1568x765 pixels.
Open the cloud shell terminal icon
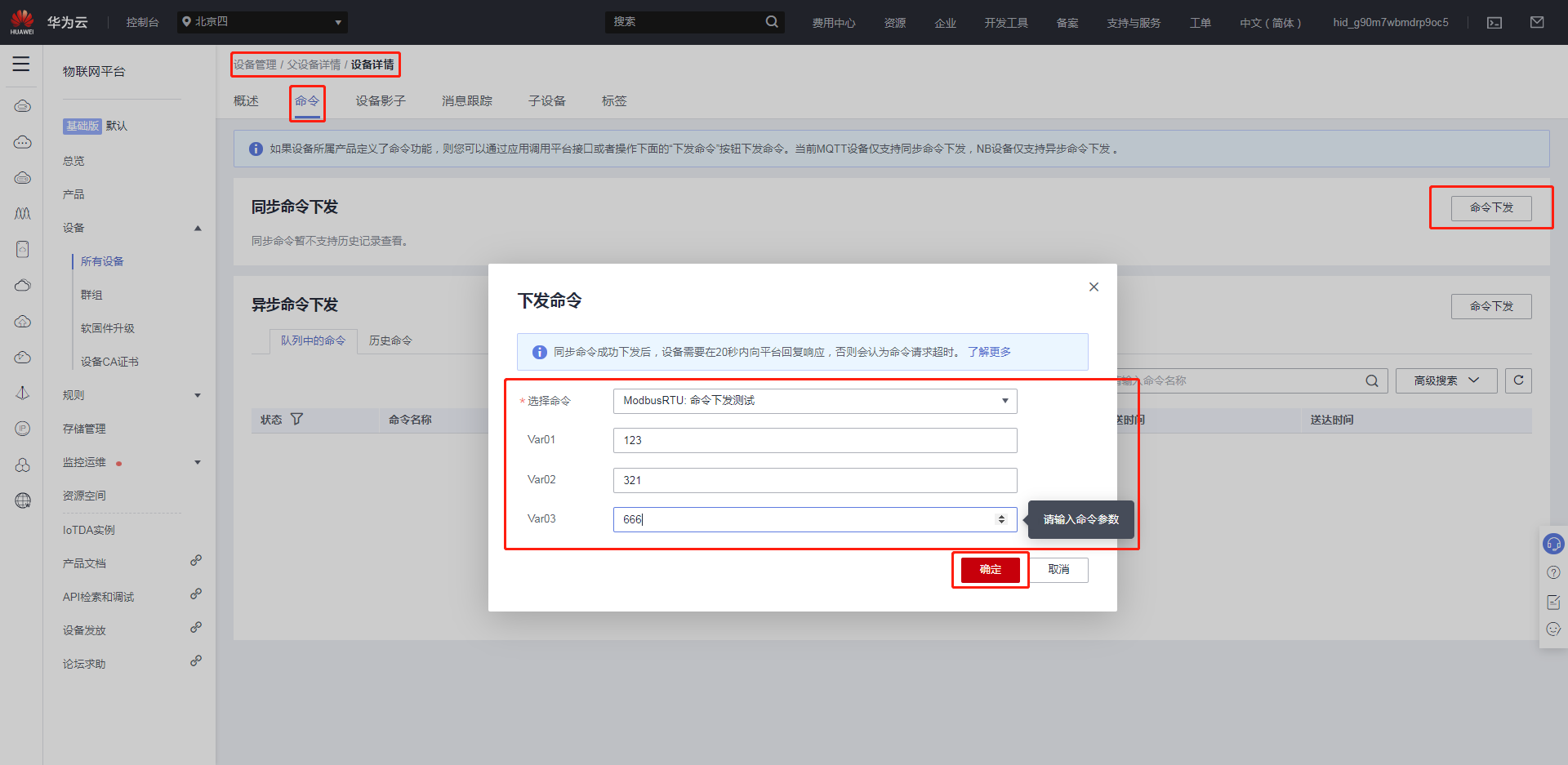pyautogui.click(x=1494, y=23)
